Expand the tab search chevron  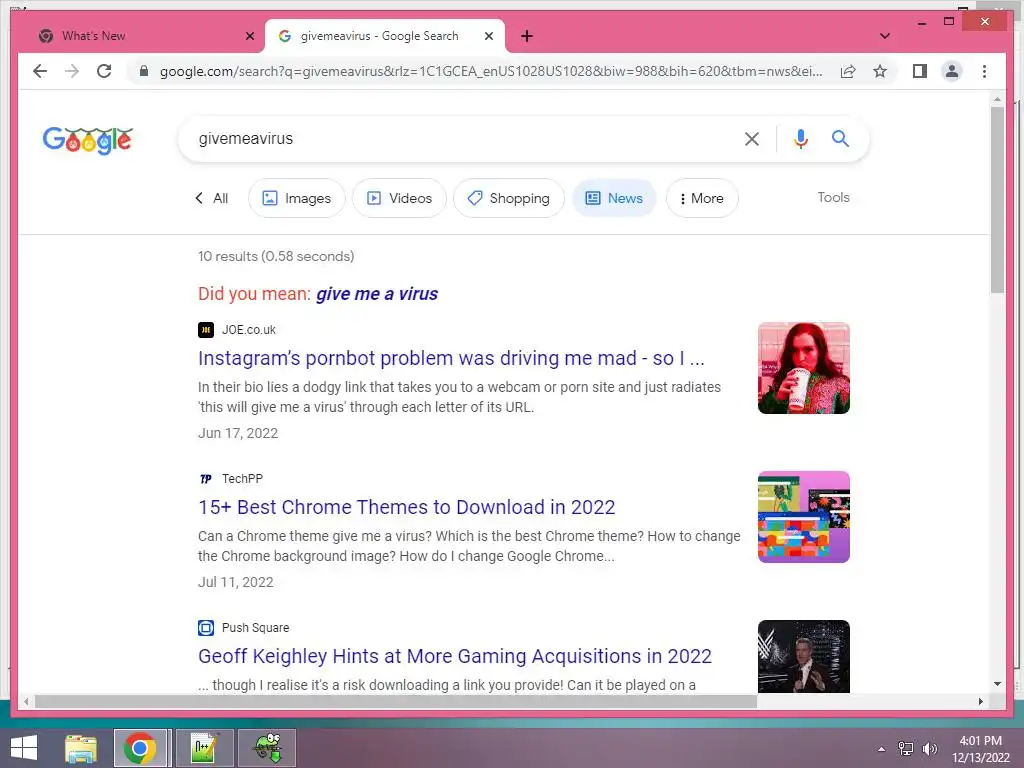(x=885, y=37)
